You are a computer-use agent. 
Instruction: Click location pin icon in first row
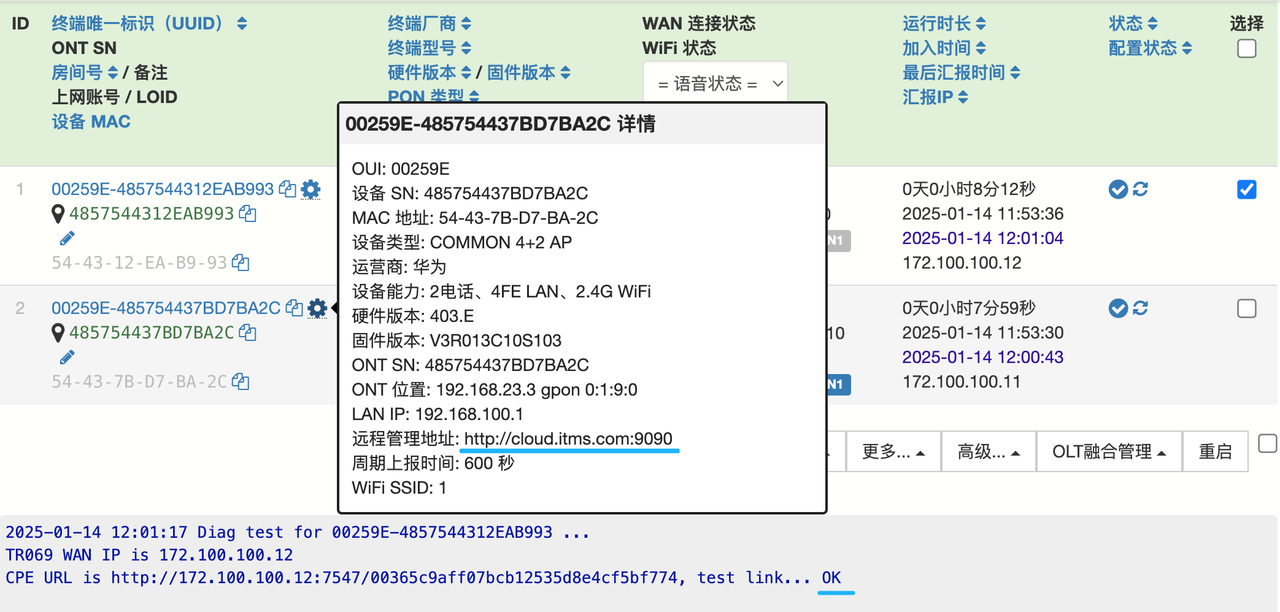(x=58, y=214)
